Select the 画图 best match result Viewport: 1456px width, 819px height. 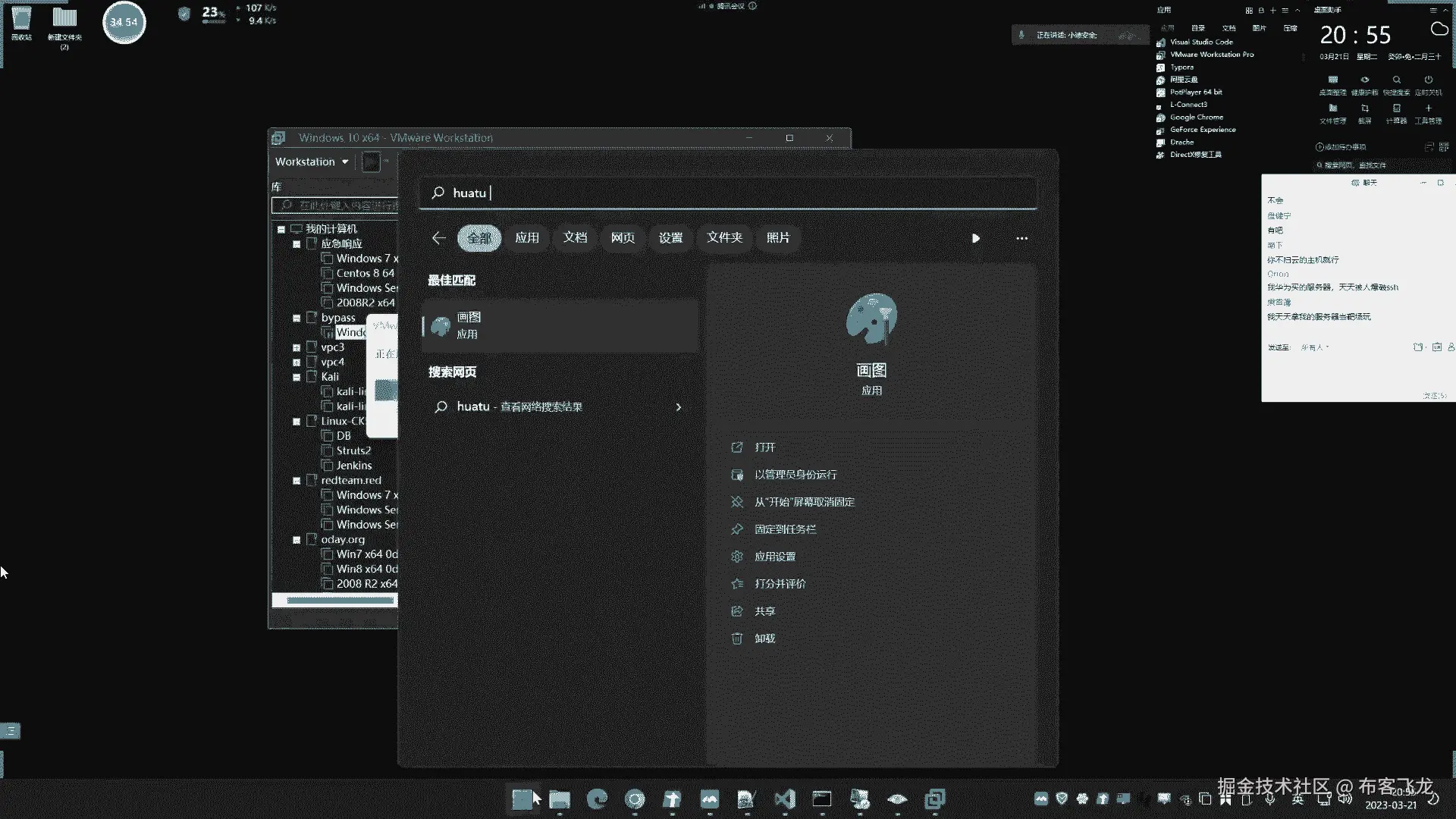[x=560, y=325]
